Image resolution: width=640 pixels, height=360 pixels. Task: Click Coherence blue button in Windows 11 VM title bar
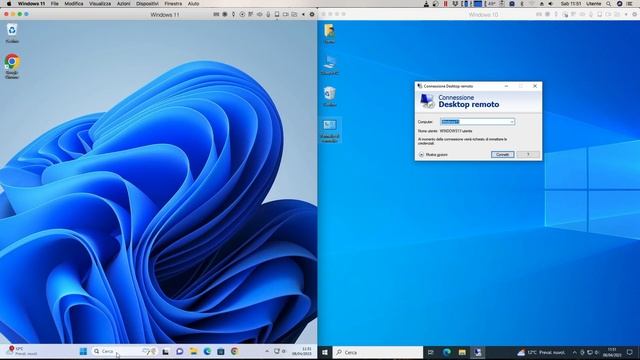click(x=27, y=14)
